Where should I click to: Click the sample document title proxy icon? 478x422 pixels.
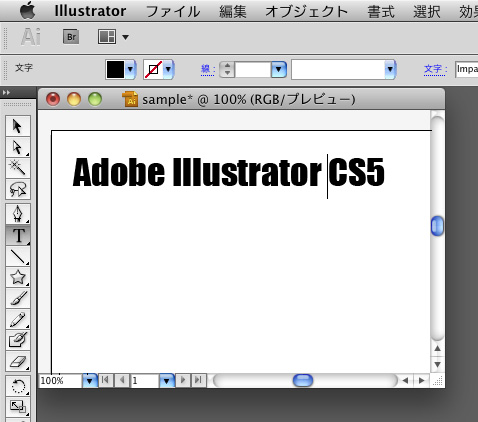[x=130, y=99]
